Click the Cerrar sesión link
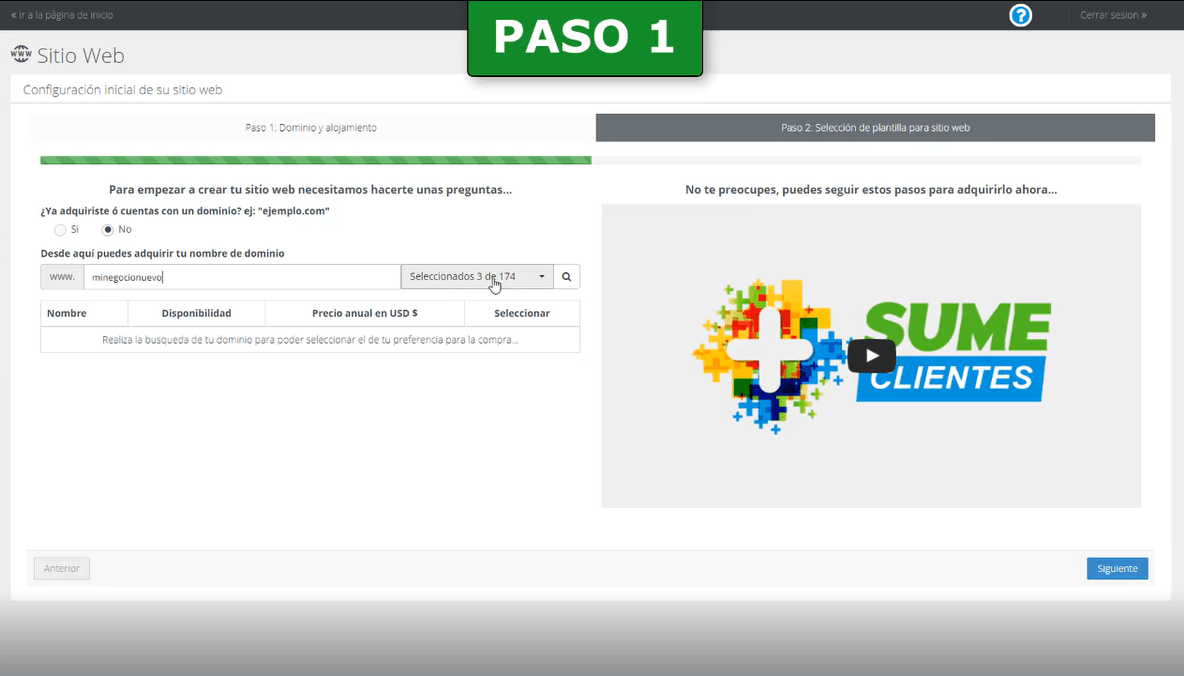Screen dimensions: 1184x676 click(1113, 15)
